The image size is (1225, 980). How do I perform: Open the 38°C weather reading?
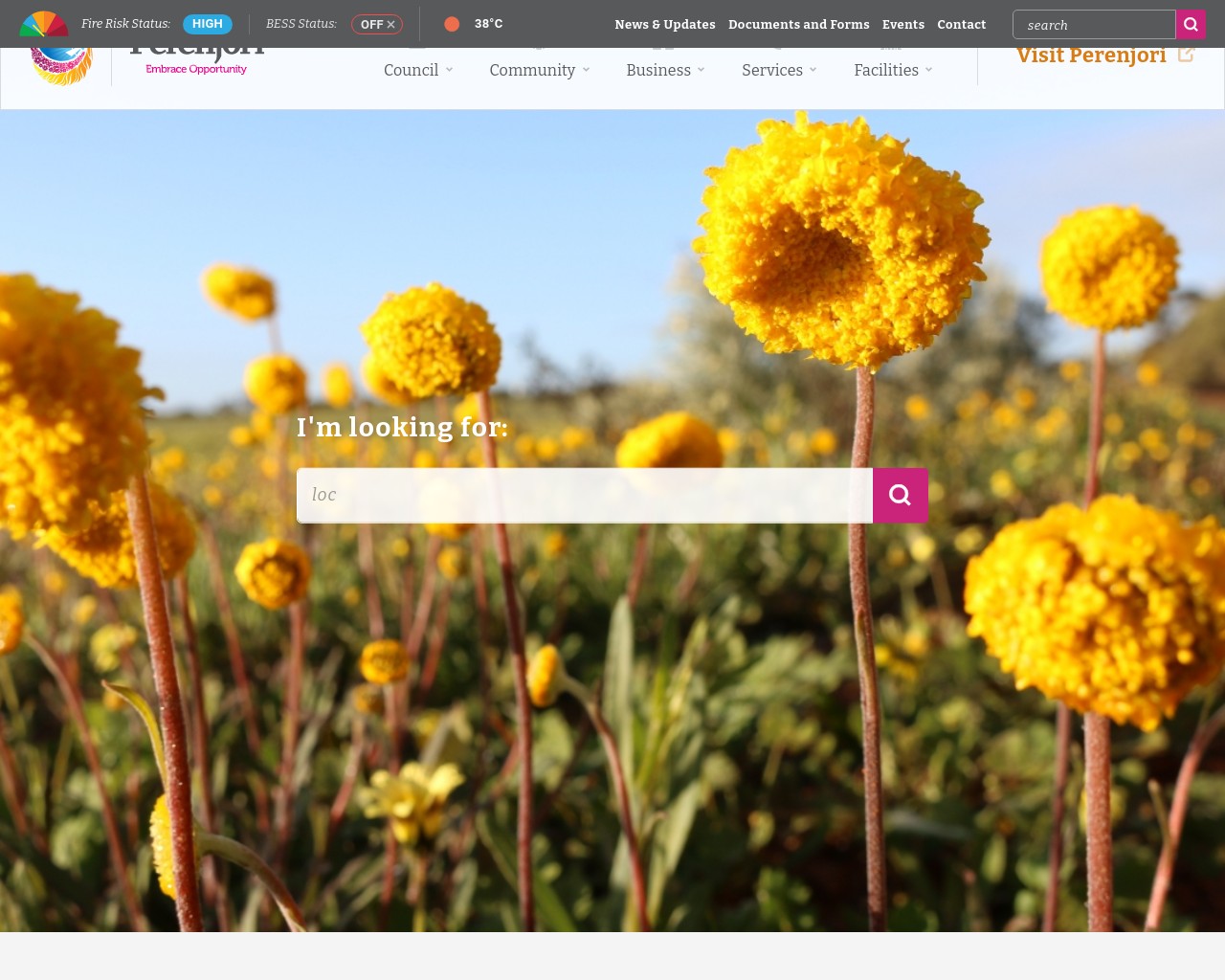tap(488, 24)
